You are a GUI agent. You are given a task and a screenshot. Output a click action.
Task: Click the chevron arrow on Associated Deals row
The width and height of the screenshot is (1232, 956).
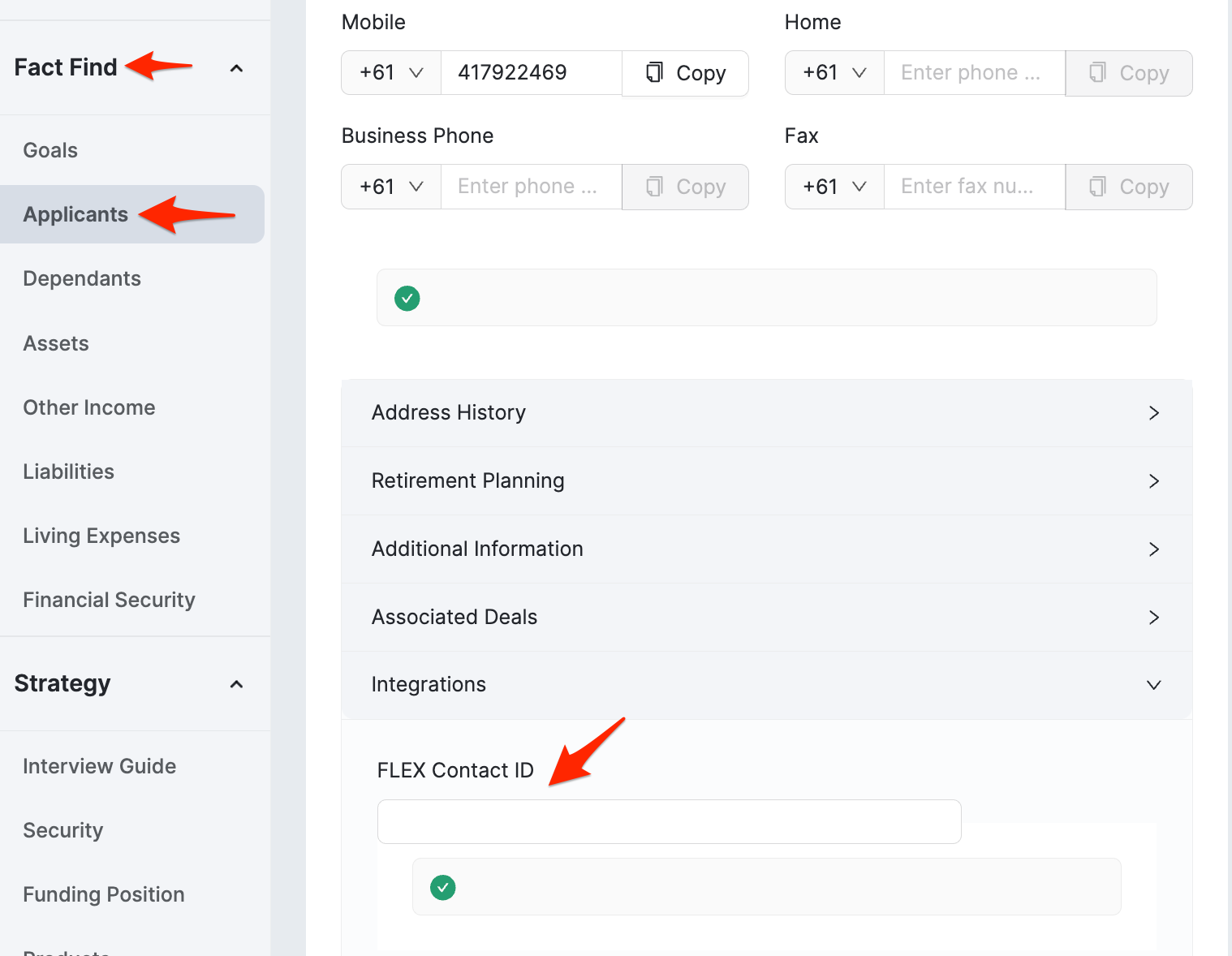(1153, 617)
